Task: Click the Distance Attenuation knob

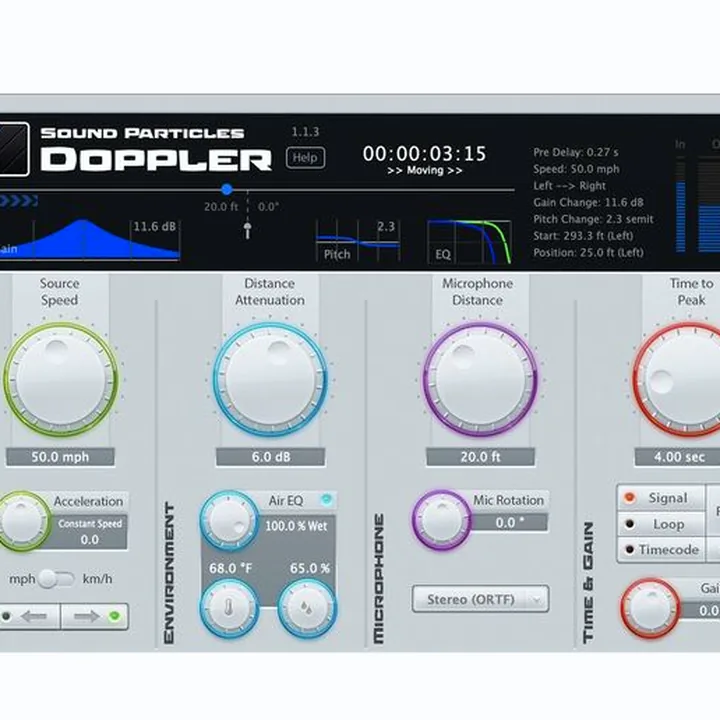Action: point(270,379)
